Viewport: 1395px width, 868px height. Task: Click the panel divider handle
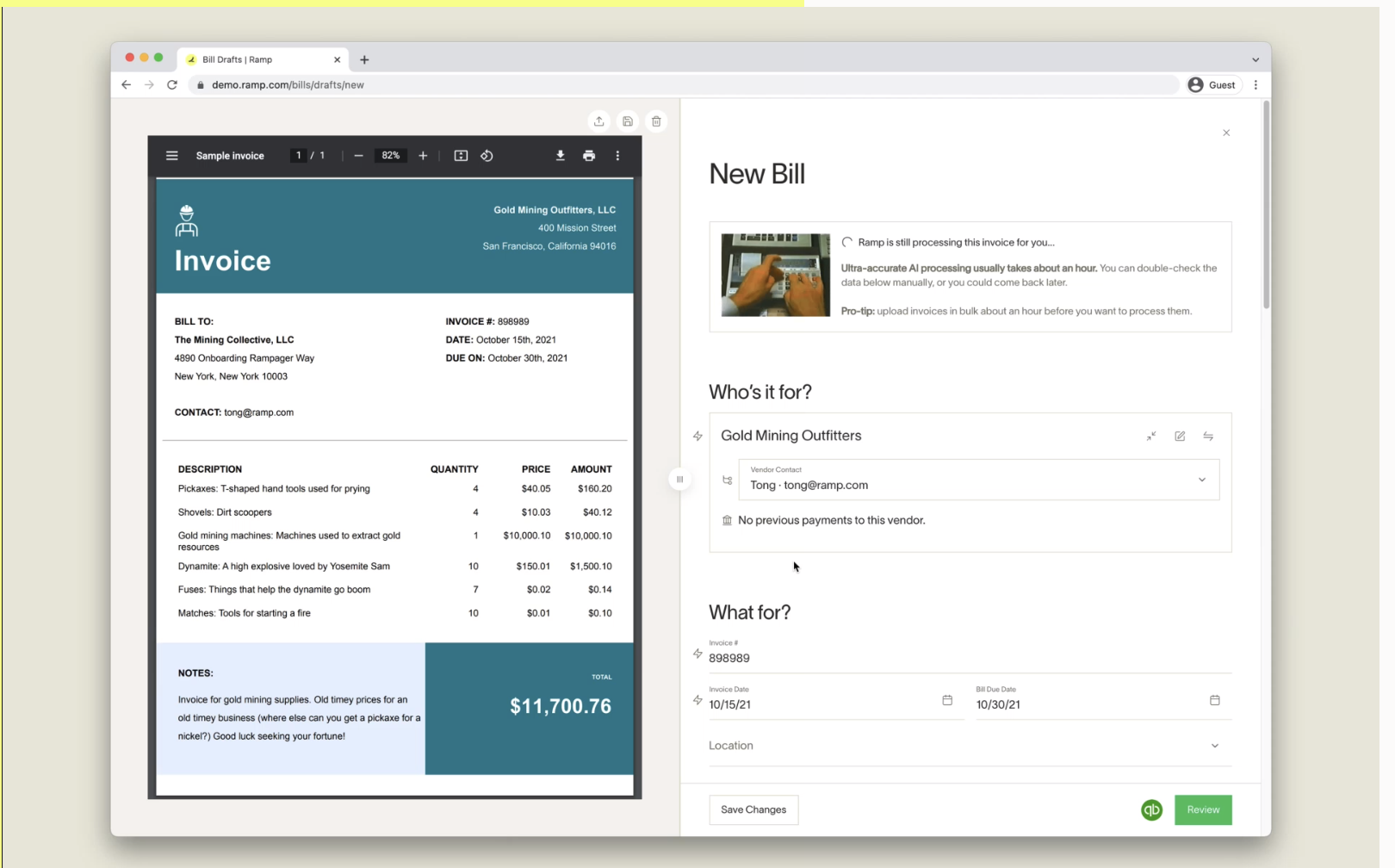679,480
